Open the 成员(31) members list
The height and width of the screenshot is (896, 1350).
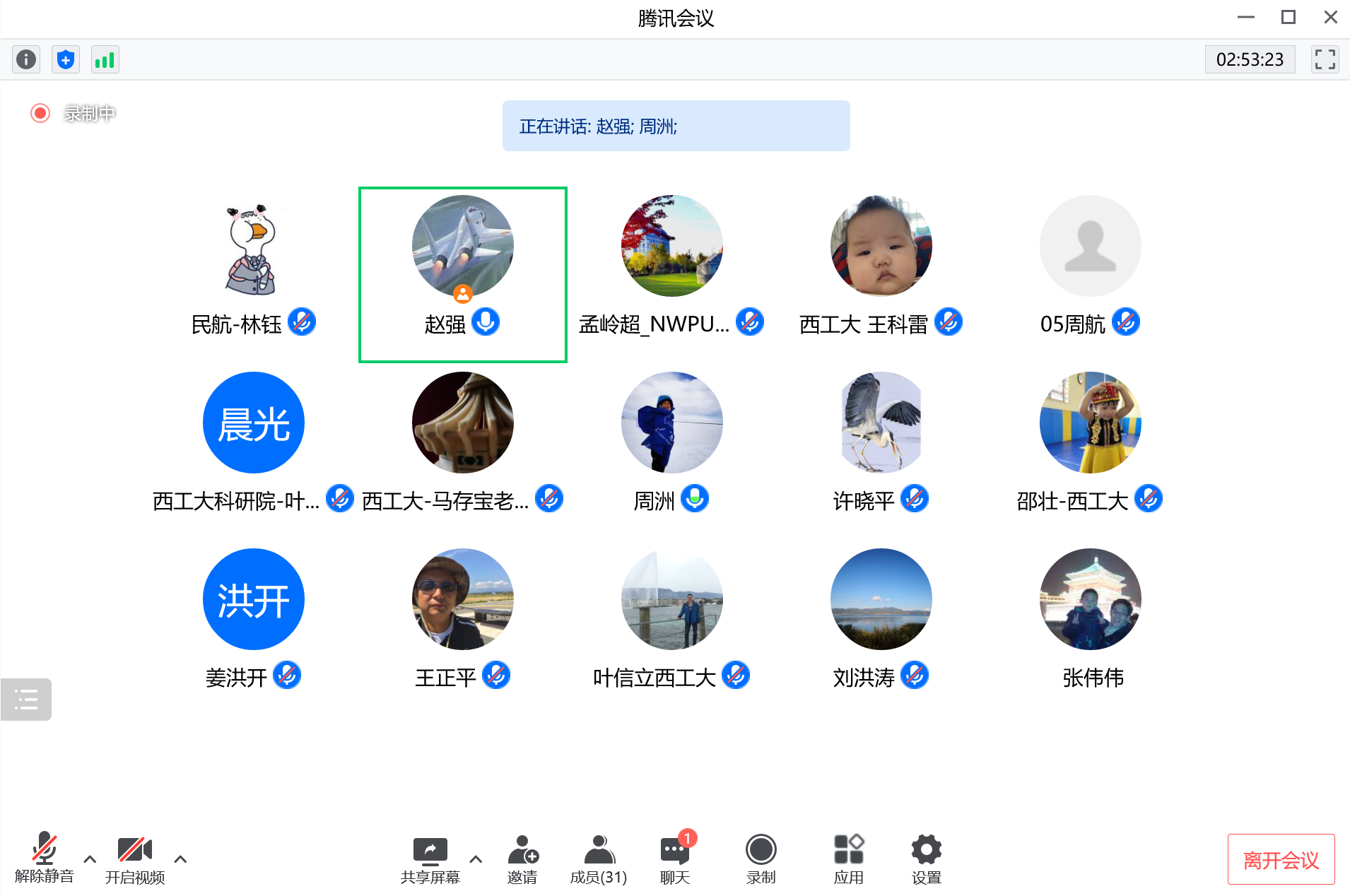tap(599, 859)
